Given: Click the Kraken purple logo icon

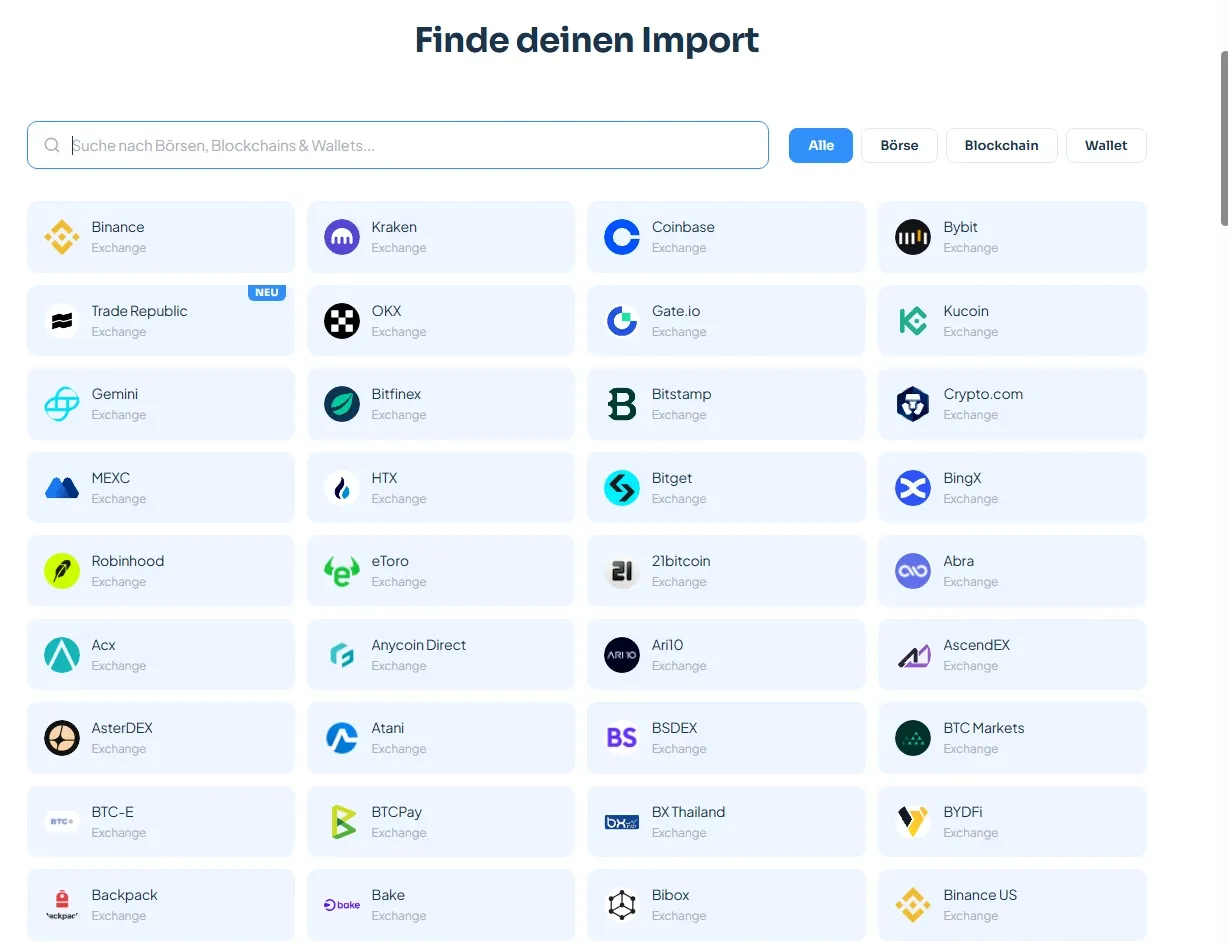Looking at the screenshot, I should point(342,237).
